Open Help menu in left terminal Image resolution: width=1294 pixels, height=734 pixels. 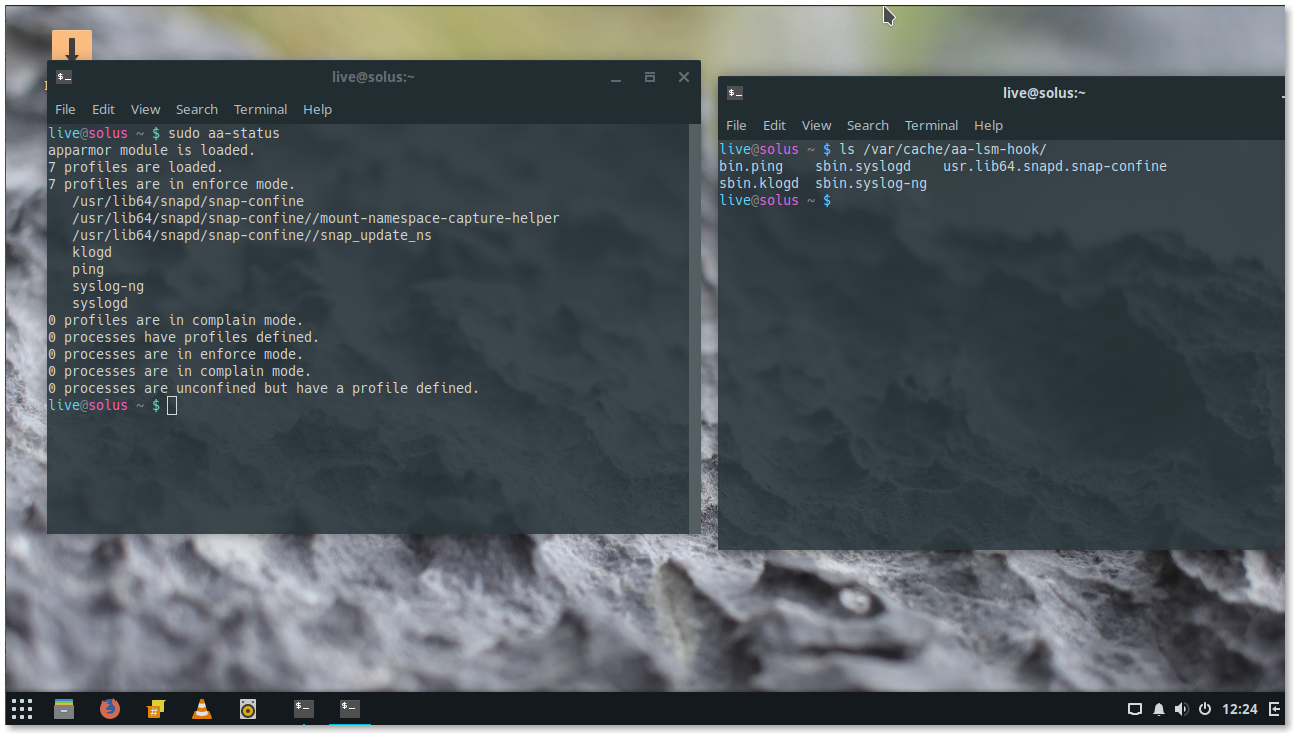317,109
